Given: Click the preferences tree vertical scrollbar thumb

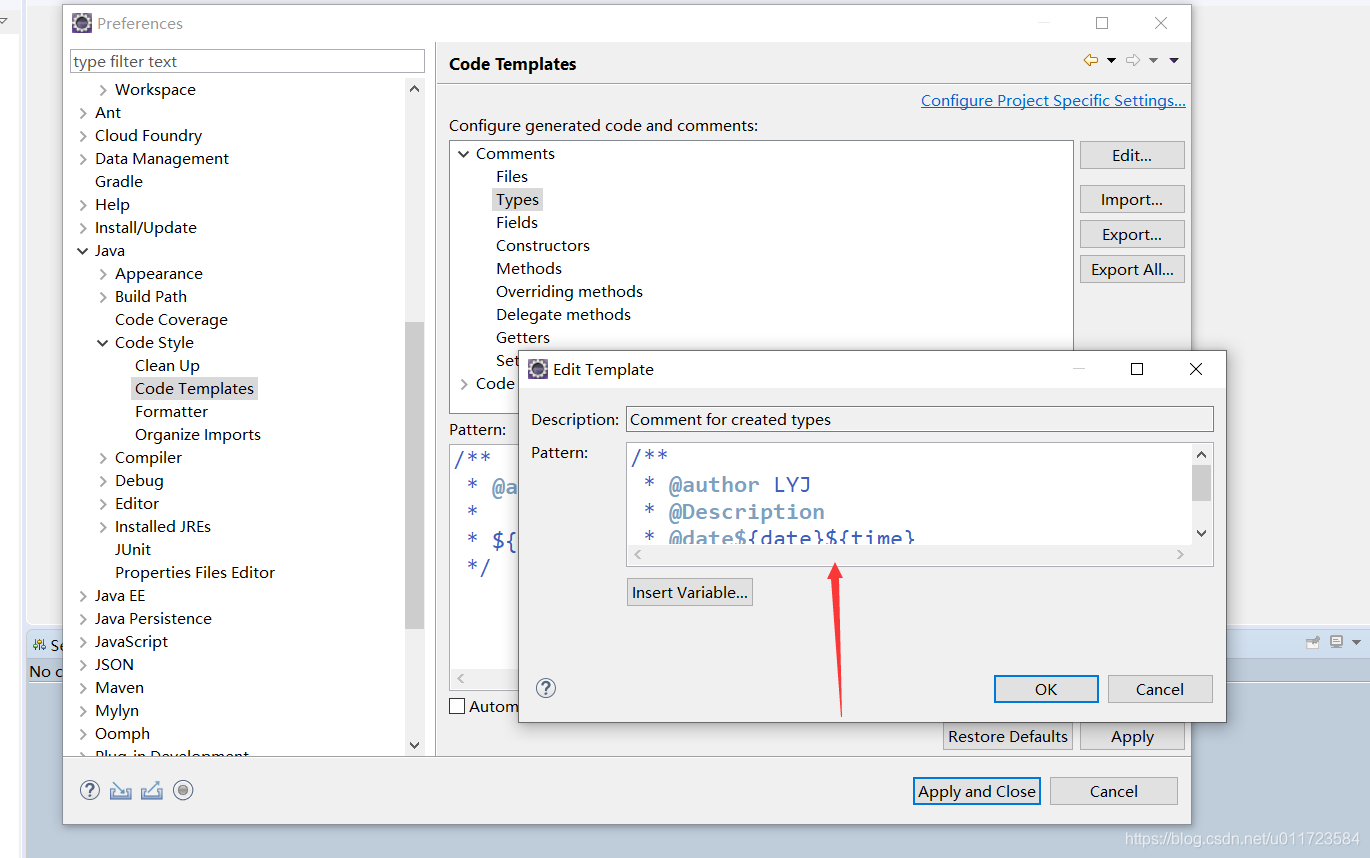Looking at the screenshot, I should click(x=414, y=475).
